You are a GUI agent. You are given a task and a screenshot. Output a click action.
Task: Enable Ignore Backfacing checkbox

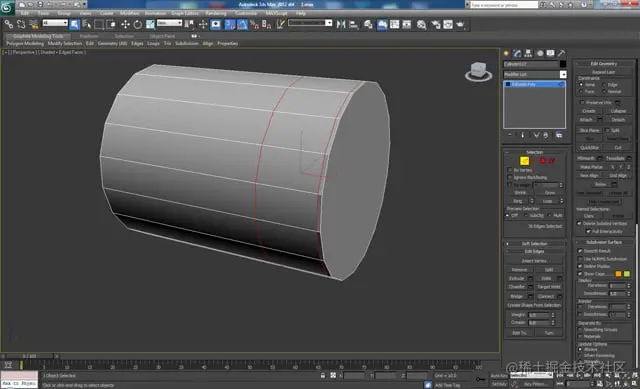click(x=509, y=178)
